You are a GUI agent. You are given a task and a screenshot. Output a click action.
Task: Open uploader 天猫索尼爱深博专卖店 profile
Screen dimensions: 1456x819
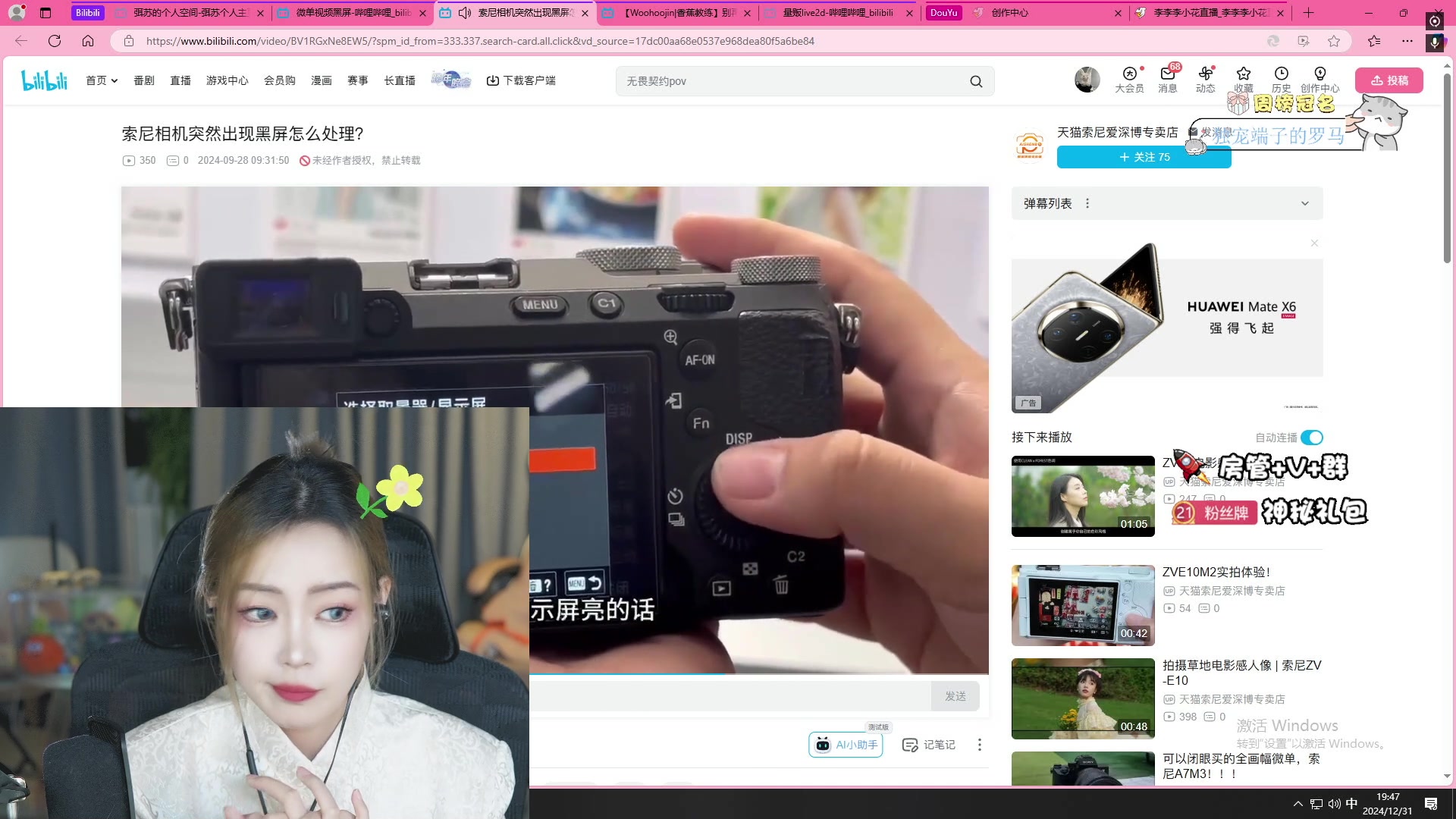coord(1117,133)
